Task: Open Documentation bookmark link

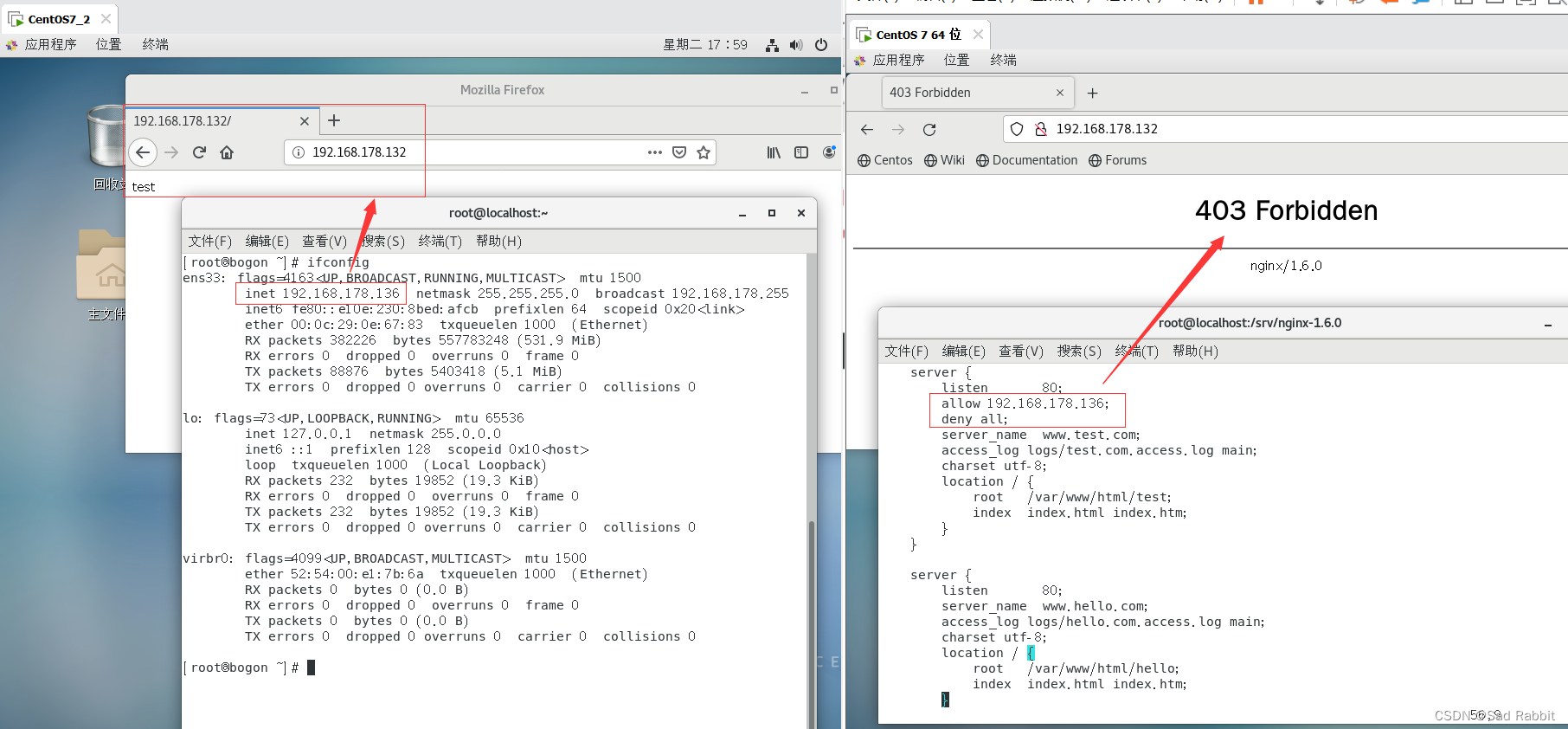Action: pyautogui.click(x=1026, y=160)
